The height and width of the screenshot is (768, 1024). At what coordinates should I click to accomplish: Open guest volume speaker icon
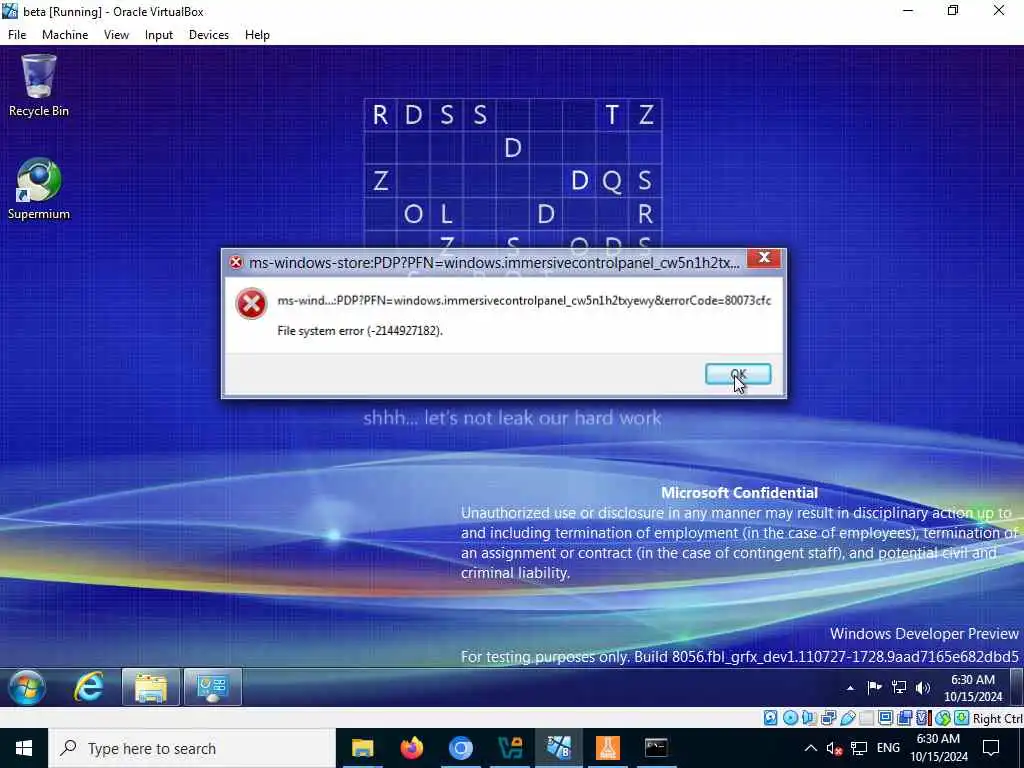pyautogui.click(x=923, y=687)
